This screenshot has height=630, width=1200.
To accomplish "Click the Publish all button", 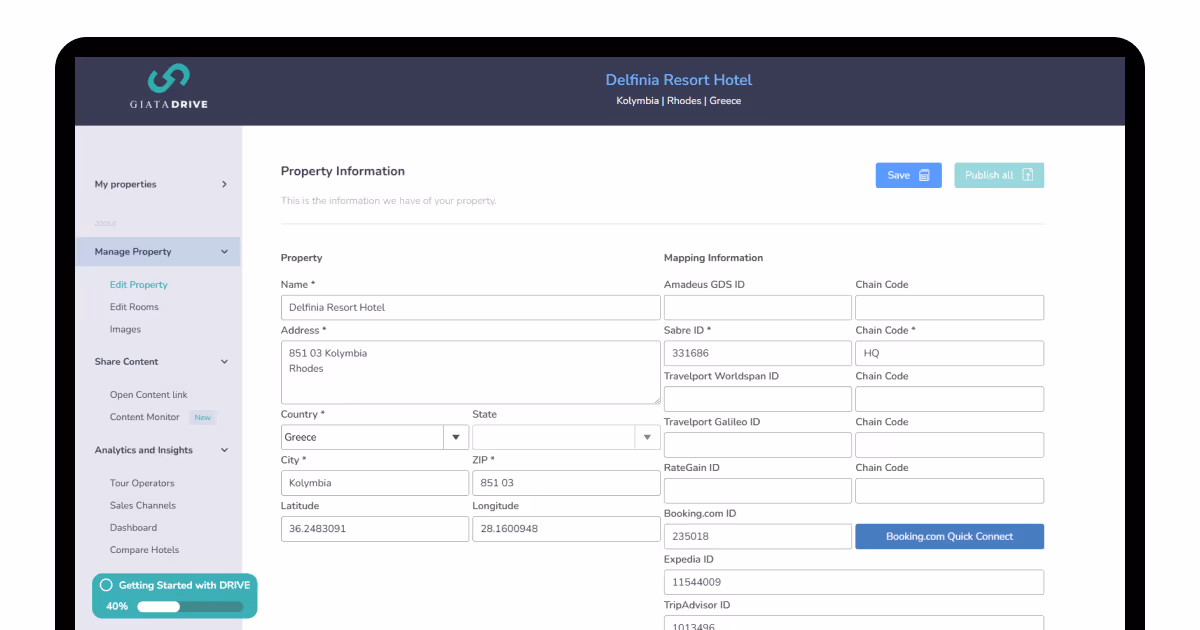I will click(x=999, y=175).
